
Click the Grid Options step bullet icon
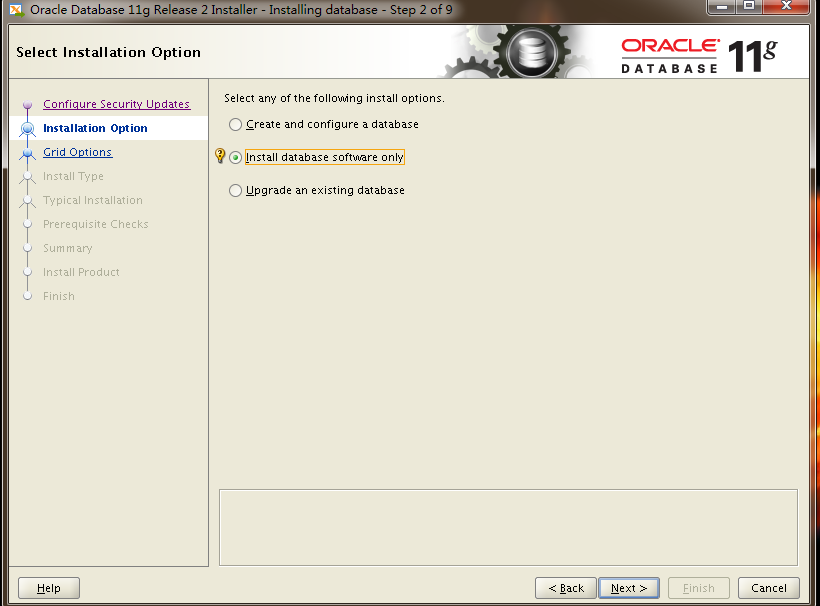coord(28,153)
